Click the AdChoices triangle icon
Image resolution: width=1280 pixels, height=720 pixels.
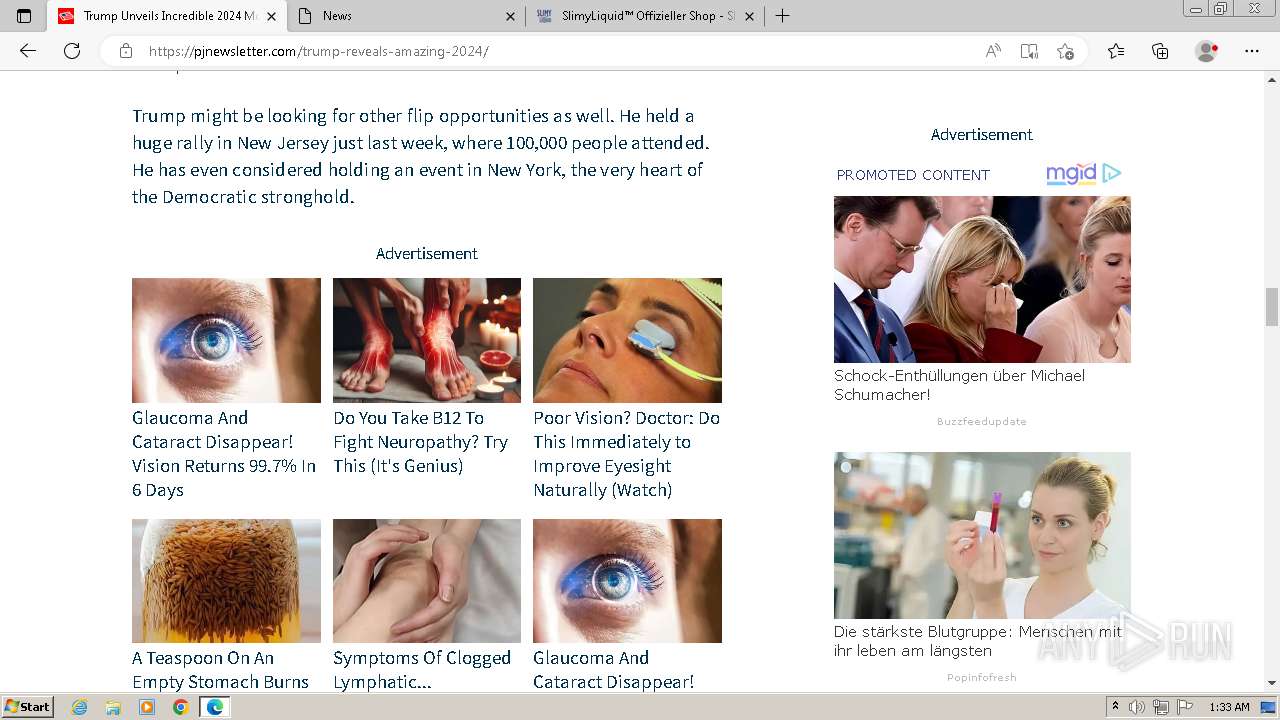[1111, 173]
